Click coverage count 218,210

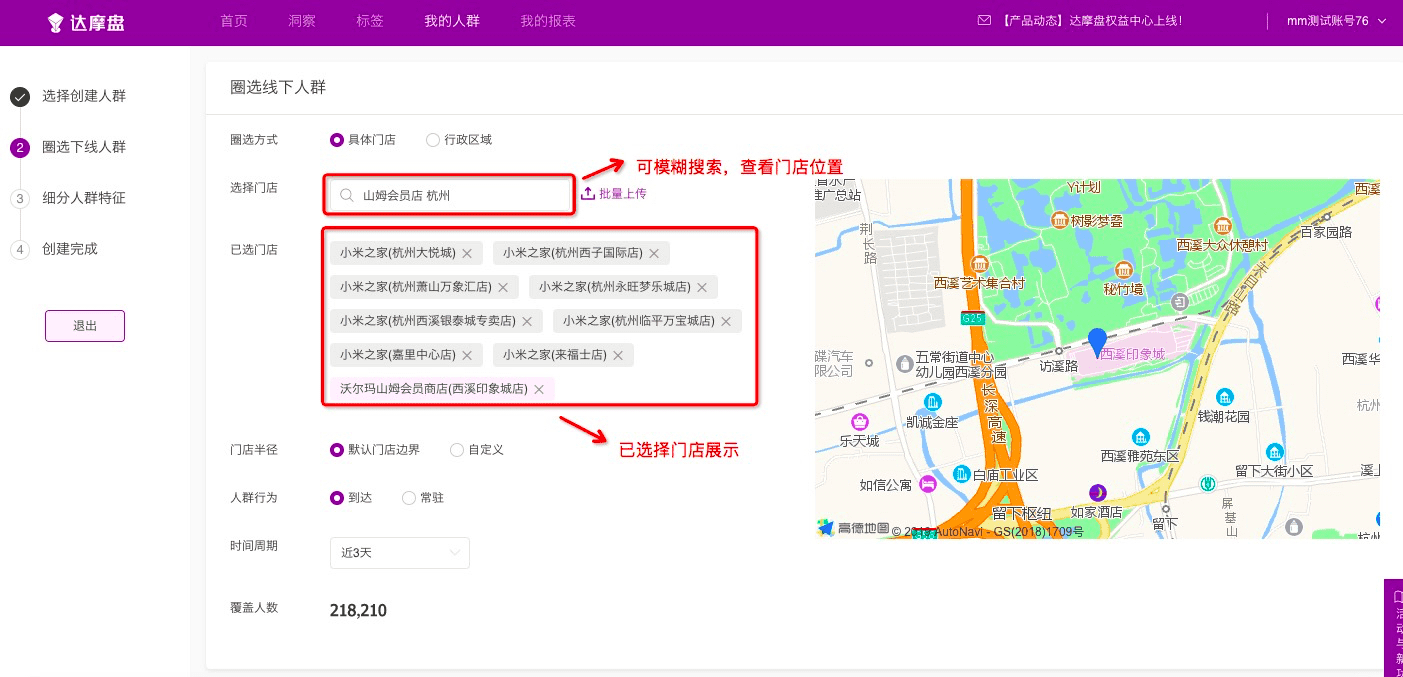coord(358,610)
